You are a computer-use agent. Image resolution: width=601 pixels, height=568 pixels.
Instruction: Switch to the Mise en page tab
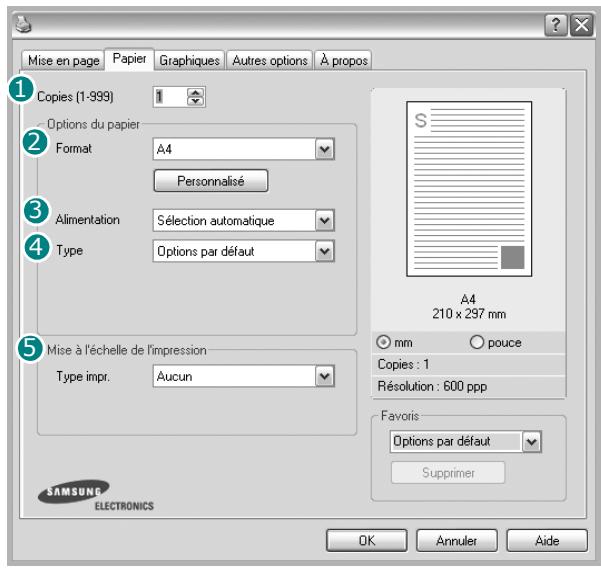tap(63, 61)
